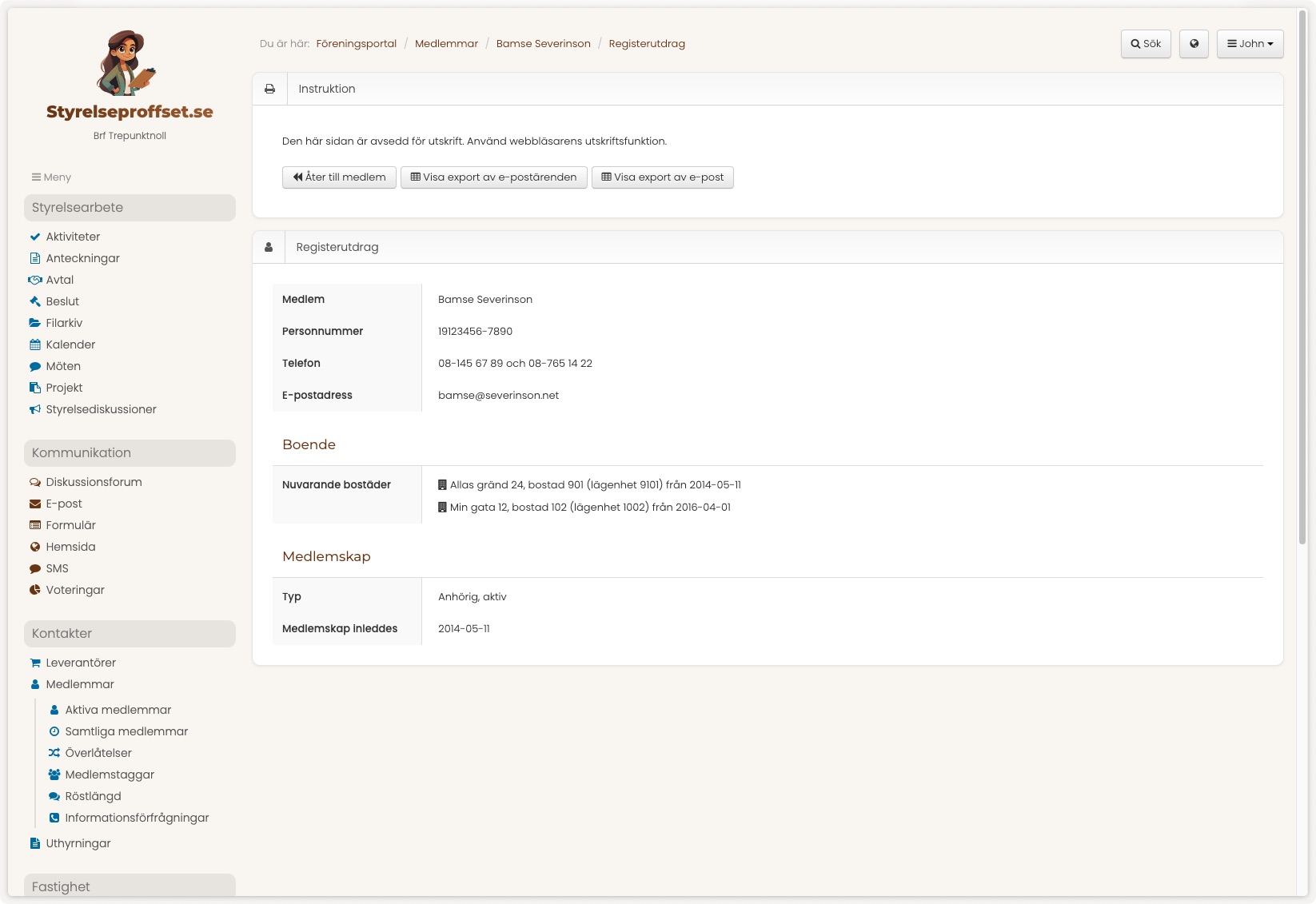This screenshot has width=1316, height=904.
Task: Collapse the Styrelsearbete section header
Action: click(130, 208)
